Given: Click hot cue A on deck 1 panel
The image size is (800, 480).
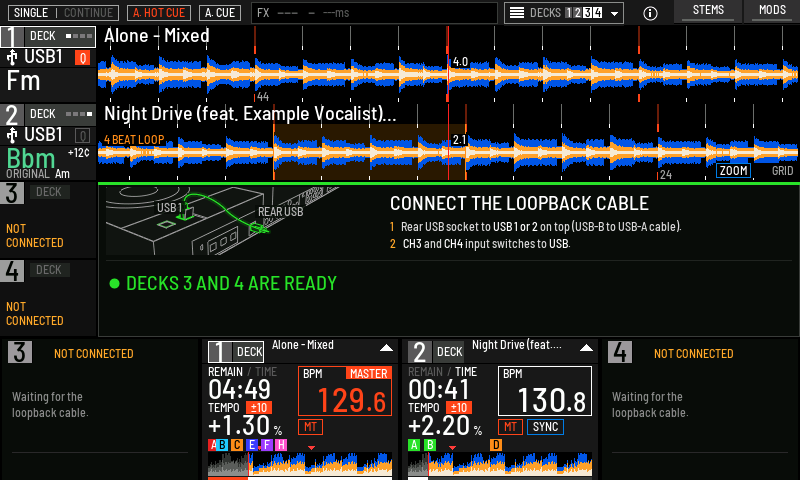Looking at the screenshot, I should point(212,445).
